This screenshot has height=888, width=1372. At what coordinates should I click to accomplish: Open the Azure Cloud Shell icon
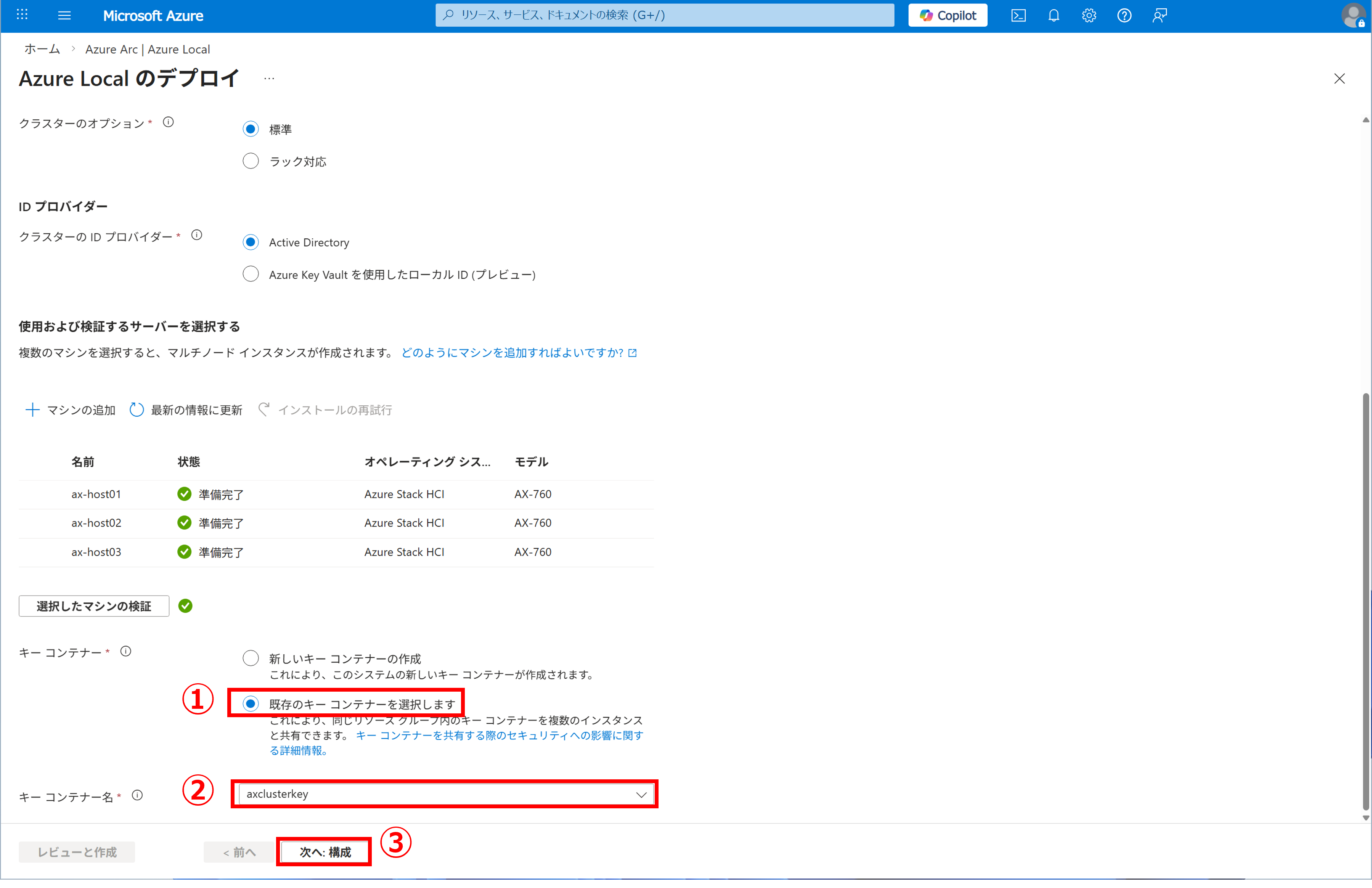click(1018, 16)
